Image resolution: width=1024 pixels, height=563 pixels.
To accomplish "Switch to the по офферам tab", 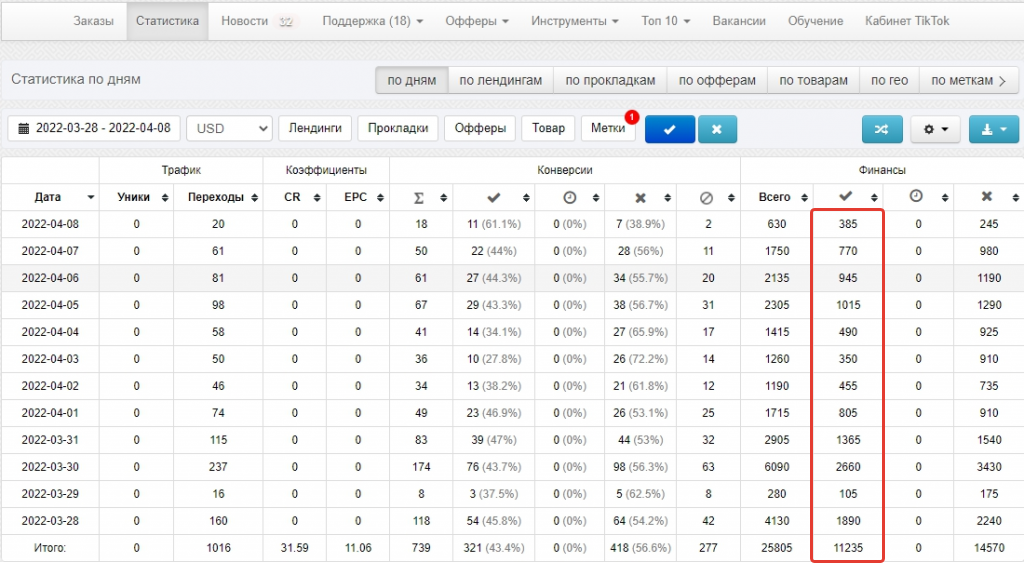I will tap(717, 80).
